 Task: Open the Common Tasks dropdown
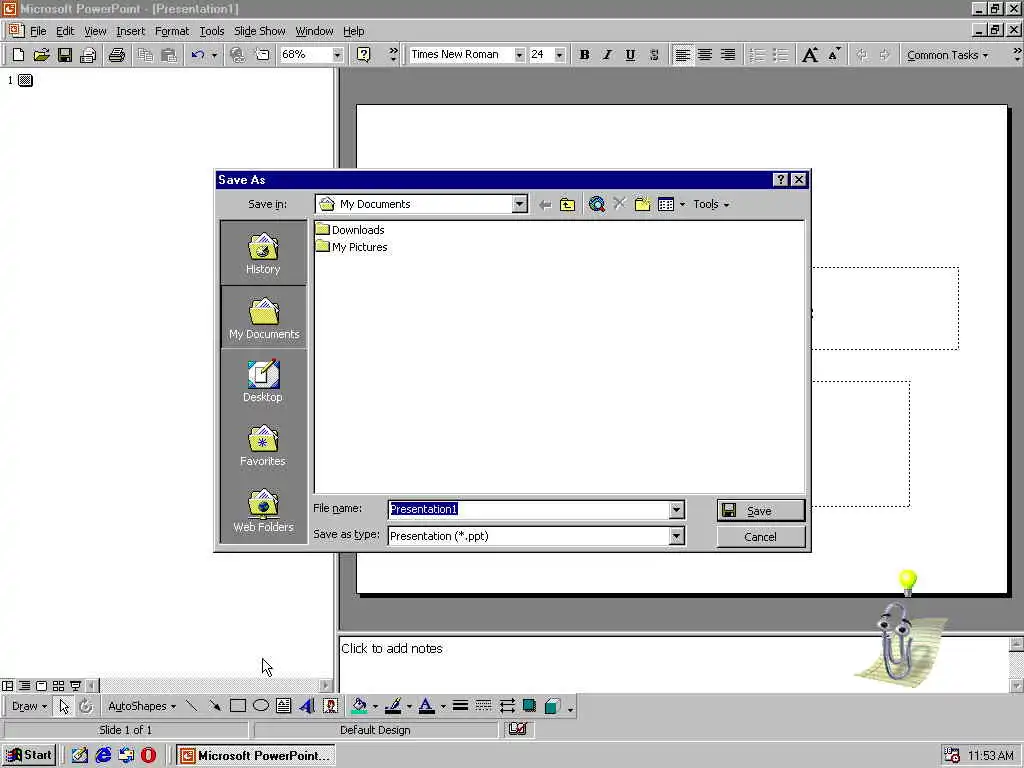click(947, 56)
